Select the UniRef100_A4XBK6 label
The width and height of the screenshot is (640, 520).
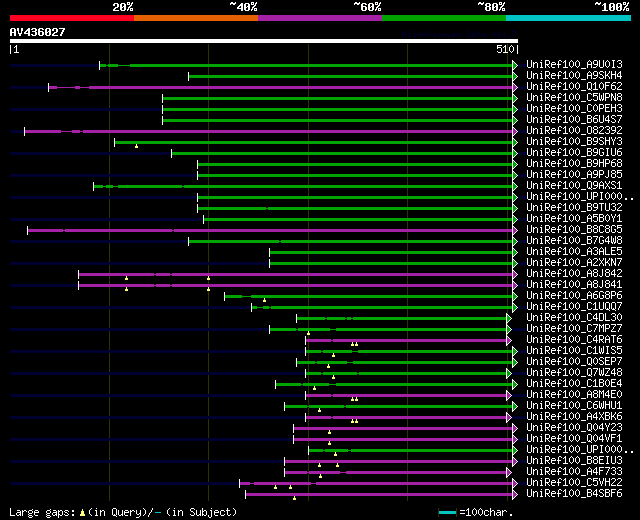coord(574,417)
